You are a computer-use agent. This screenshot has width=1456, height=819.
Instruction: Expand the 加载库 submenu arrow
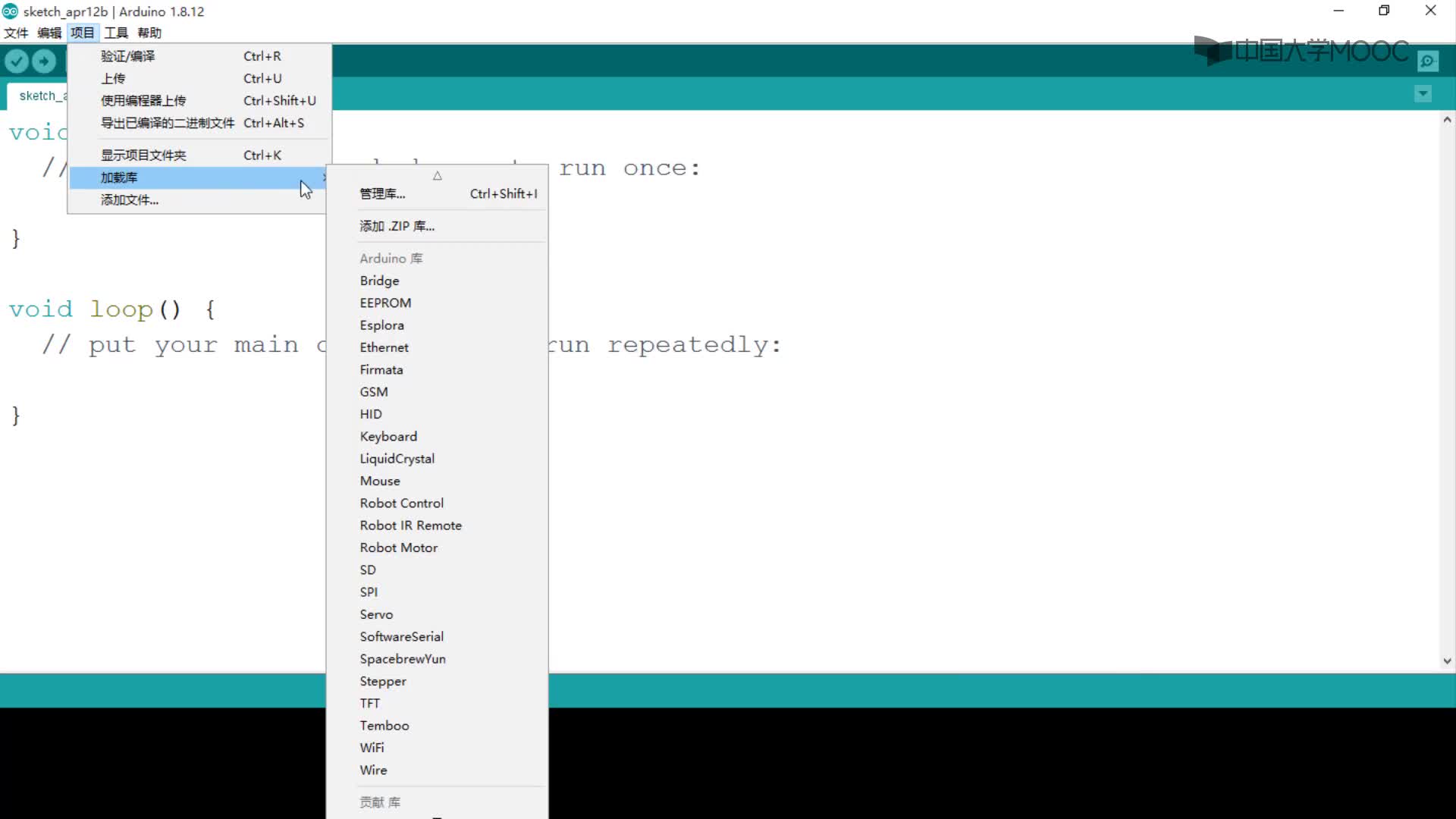pos(322,177)
